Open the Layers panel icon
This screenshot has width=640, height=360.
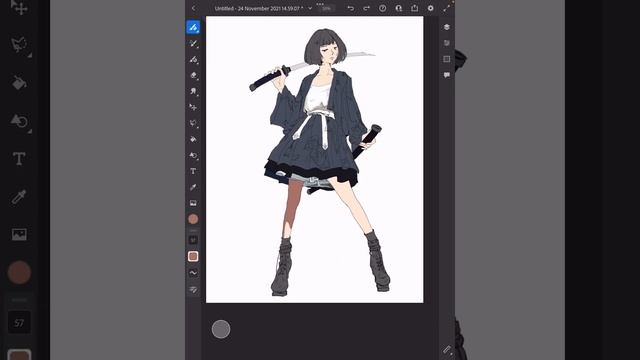click(447, 27)
